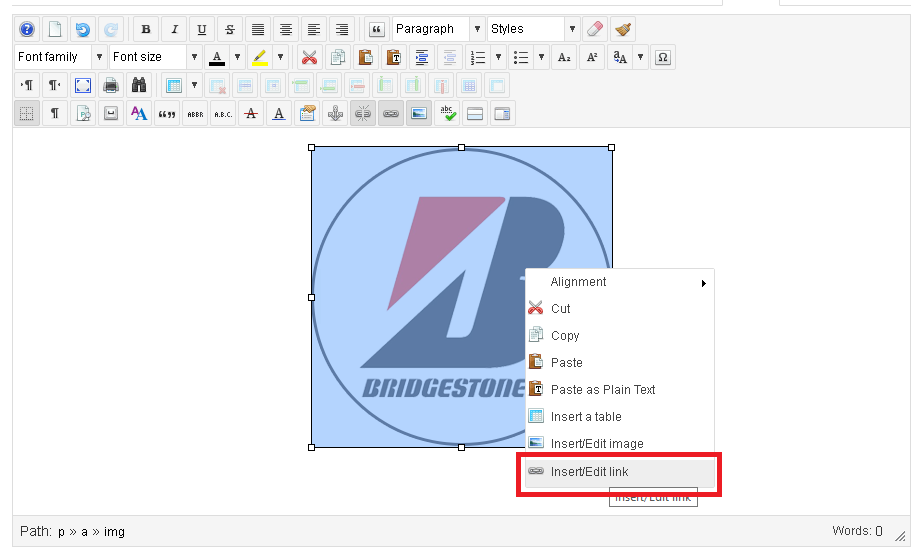Choose Cut from the context menu
The width and height of the screenshot is (921, 551).
[x=620, y=308]
